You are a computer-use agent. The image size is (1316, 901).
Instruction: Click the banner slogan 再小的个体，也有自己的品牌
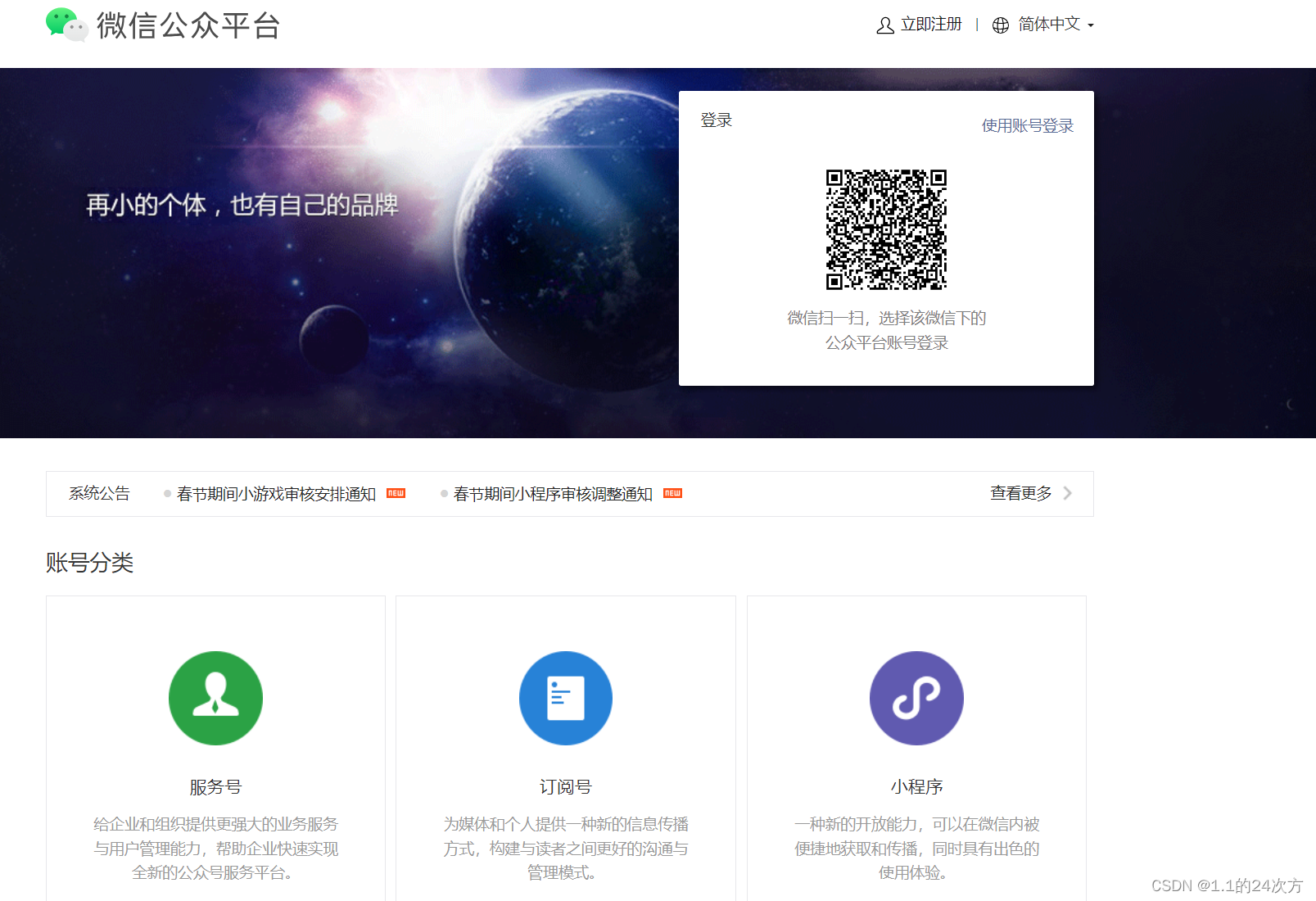click(x=242, y=205)
